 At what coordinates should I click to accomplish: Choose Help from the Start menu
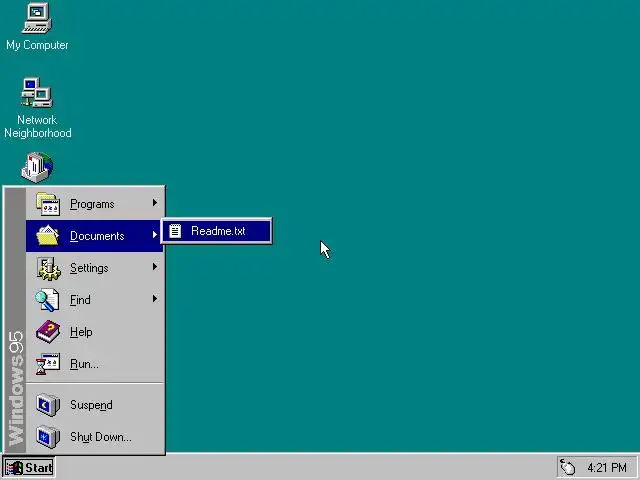[x=95, y=332]
